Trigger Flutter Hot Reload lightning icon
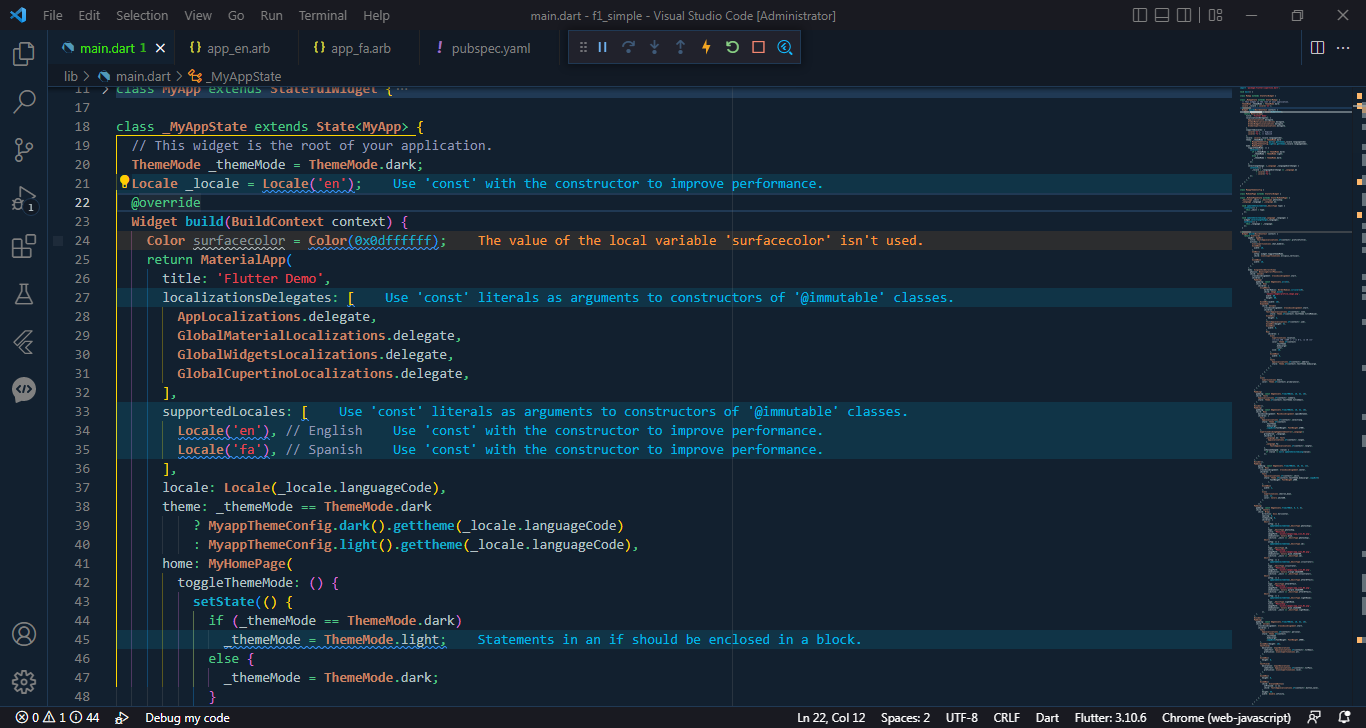 [x=706, y=47]
